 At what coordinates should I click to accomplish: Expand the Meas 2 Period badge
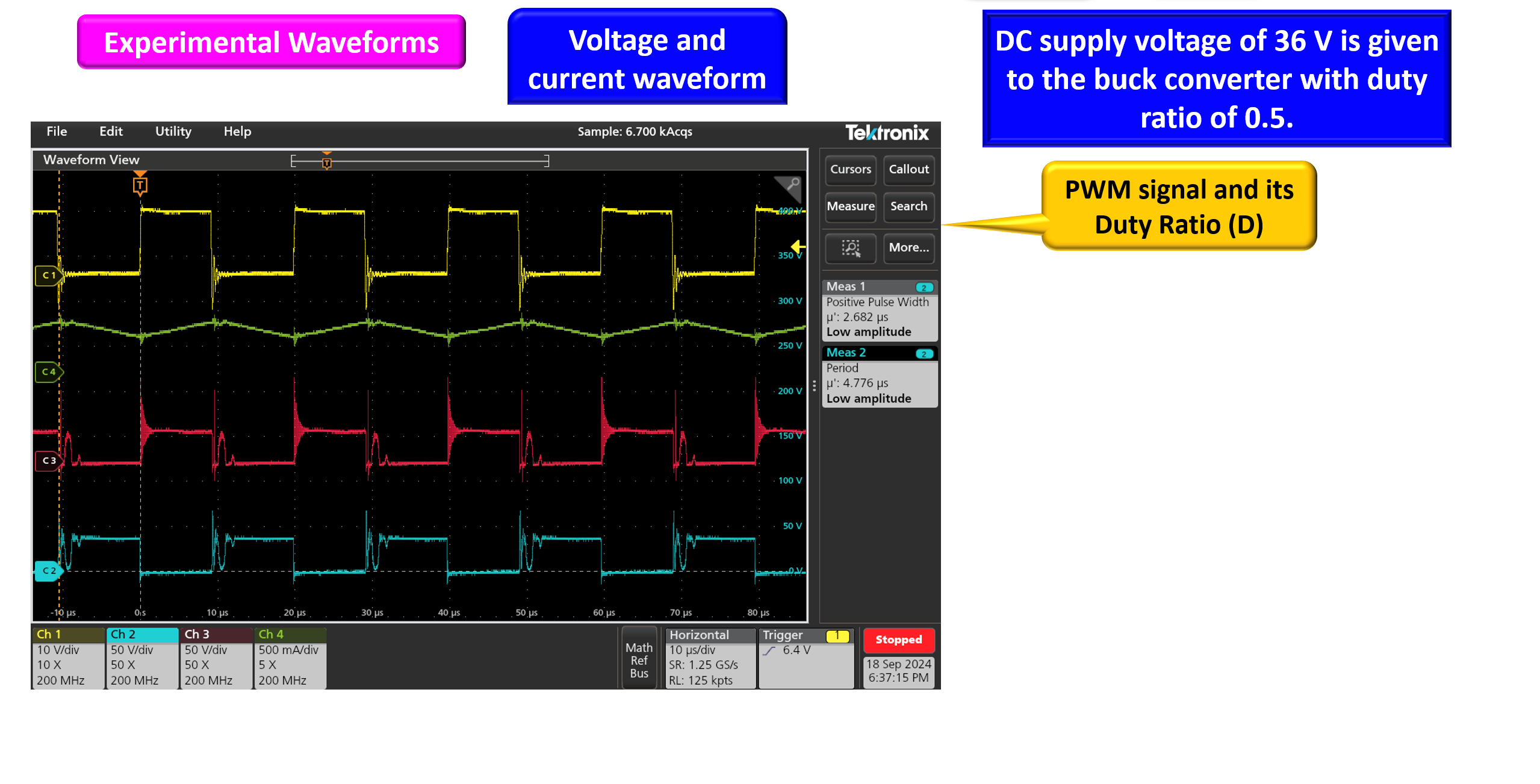point(879,377)
